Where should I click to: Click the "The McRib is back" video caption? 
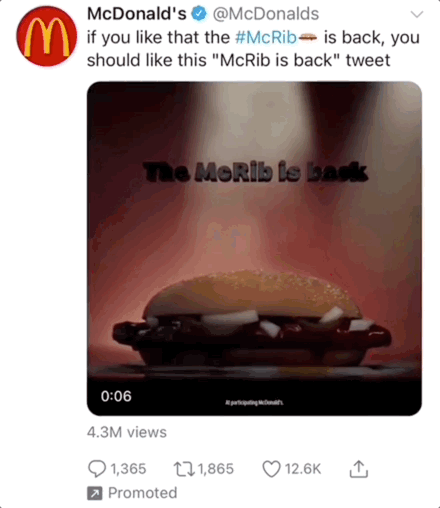tap(256, 172)
